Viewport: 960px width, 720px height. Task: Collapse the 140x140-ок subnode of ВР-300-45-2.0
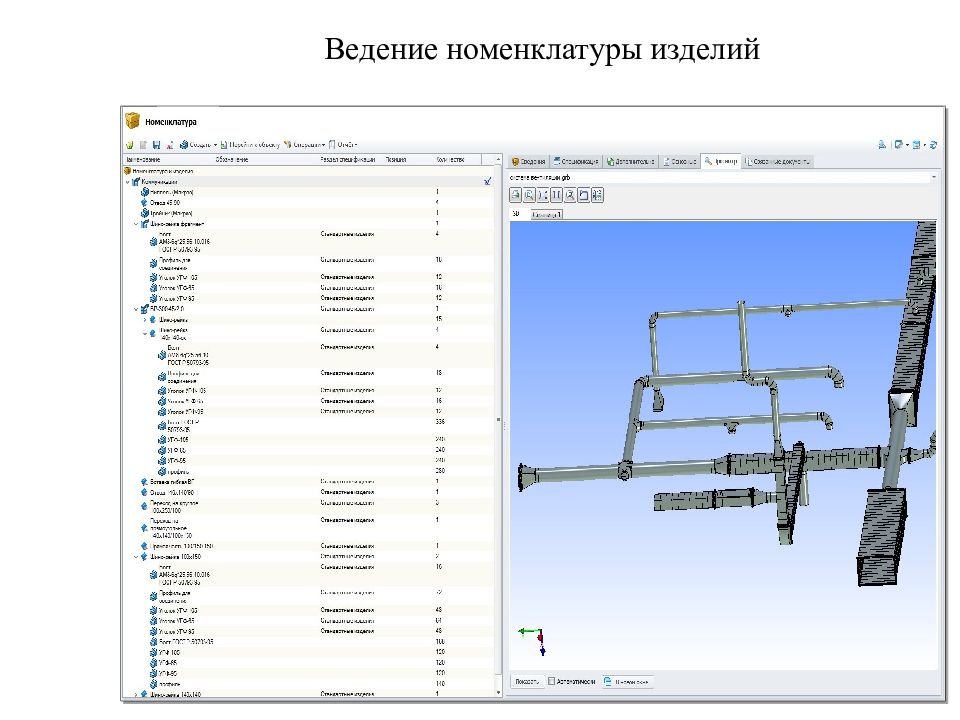pyautogui.click(x=145, y=334)
